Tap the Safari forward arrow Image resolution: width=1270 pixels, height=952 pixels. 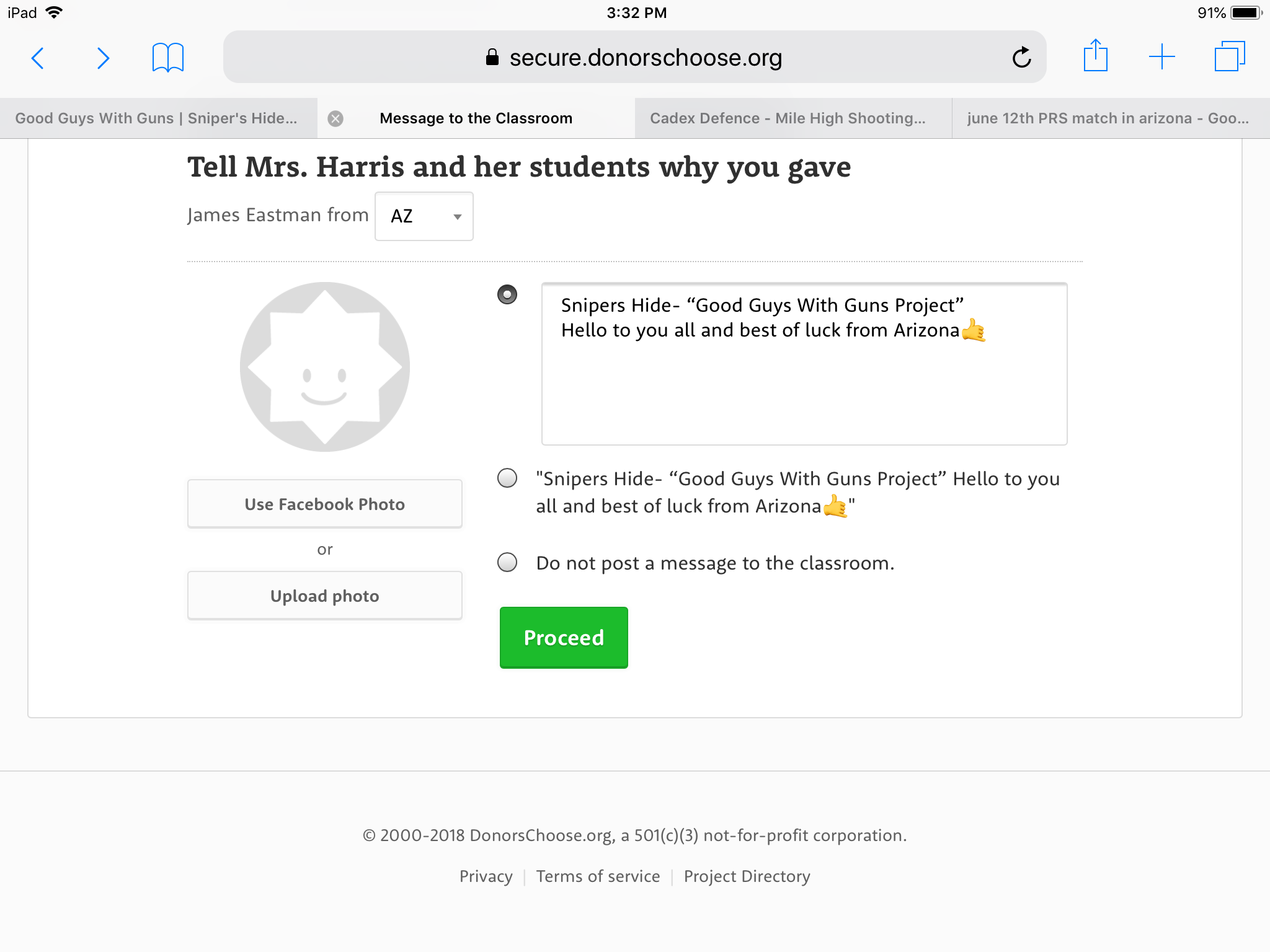[103, 58]
